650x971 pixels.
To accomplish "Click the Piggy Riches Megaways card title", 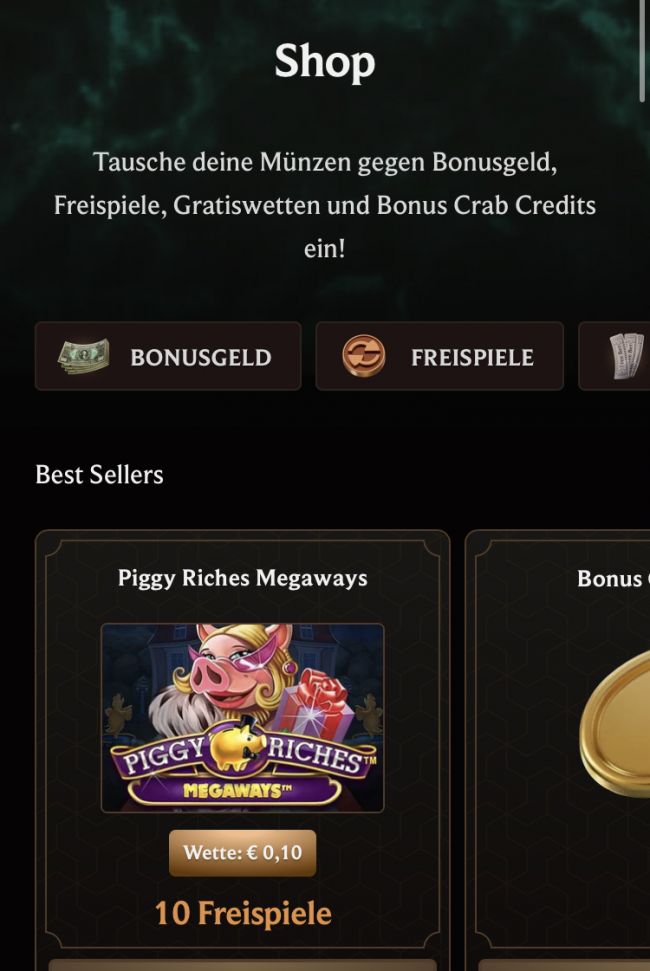I will [x=243, y=578].
